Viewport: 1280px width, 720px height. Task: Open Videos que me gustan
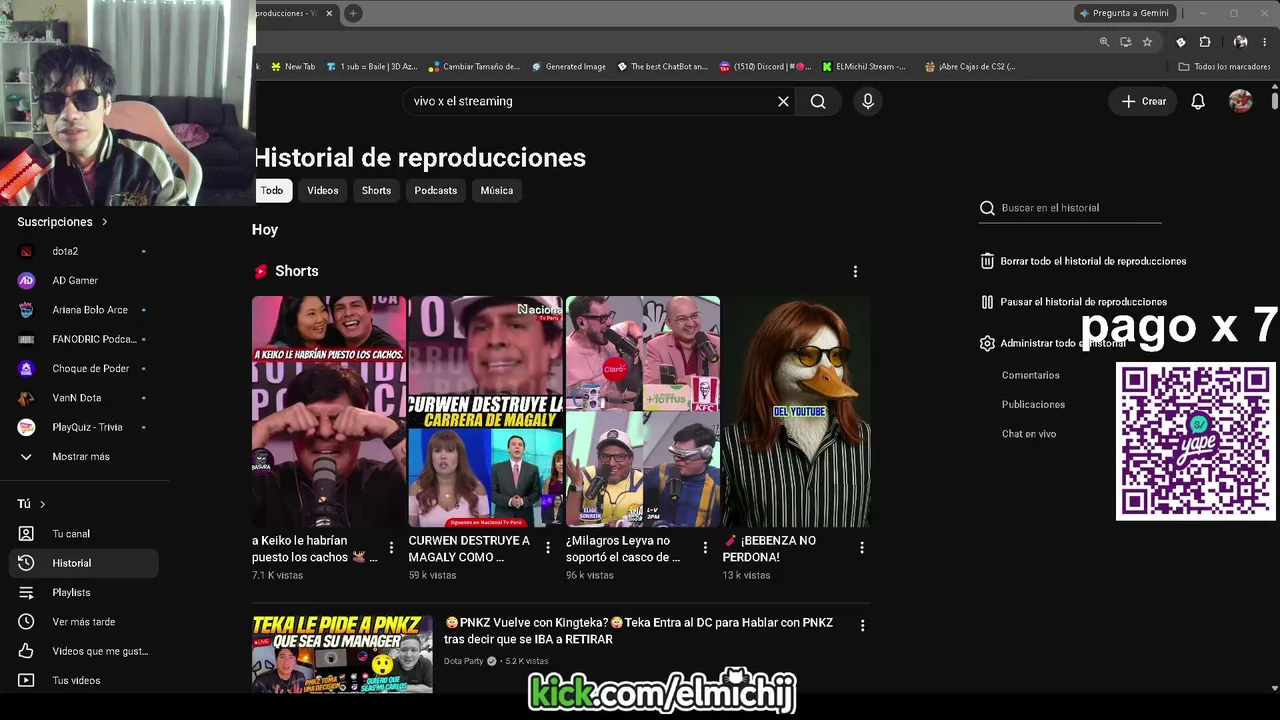[x=83, y=651]
